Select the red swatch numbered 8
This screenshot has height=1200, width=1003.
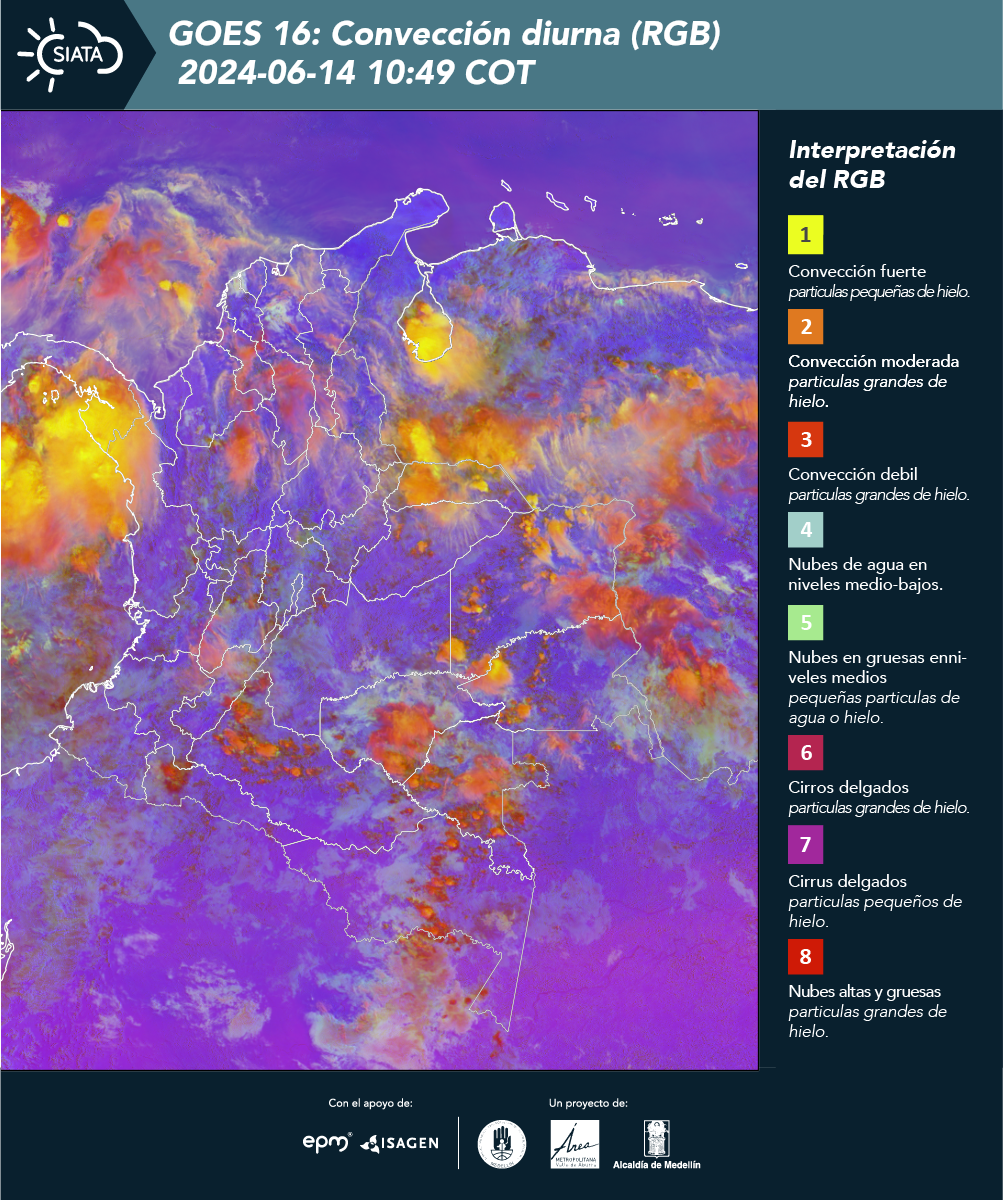805,957
